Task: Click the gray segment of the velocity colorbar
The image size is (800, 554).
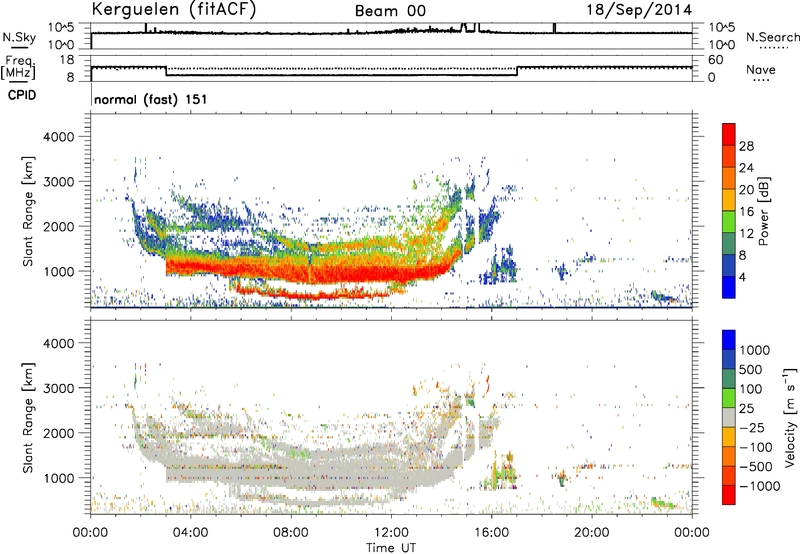Action: coord(729,417)
